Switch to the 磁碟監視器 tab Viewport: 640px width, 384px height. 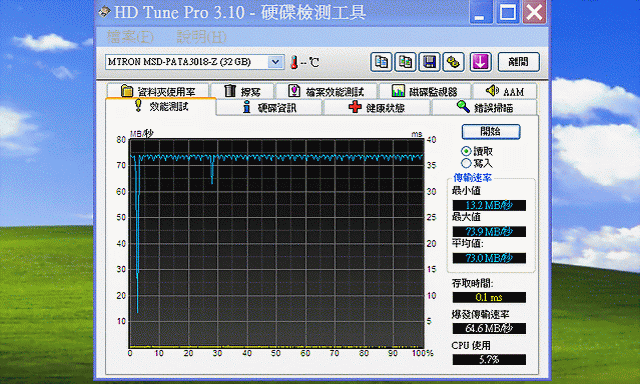(x=425, y=91)
